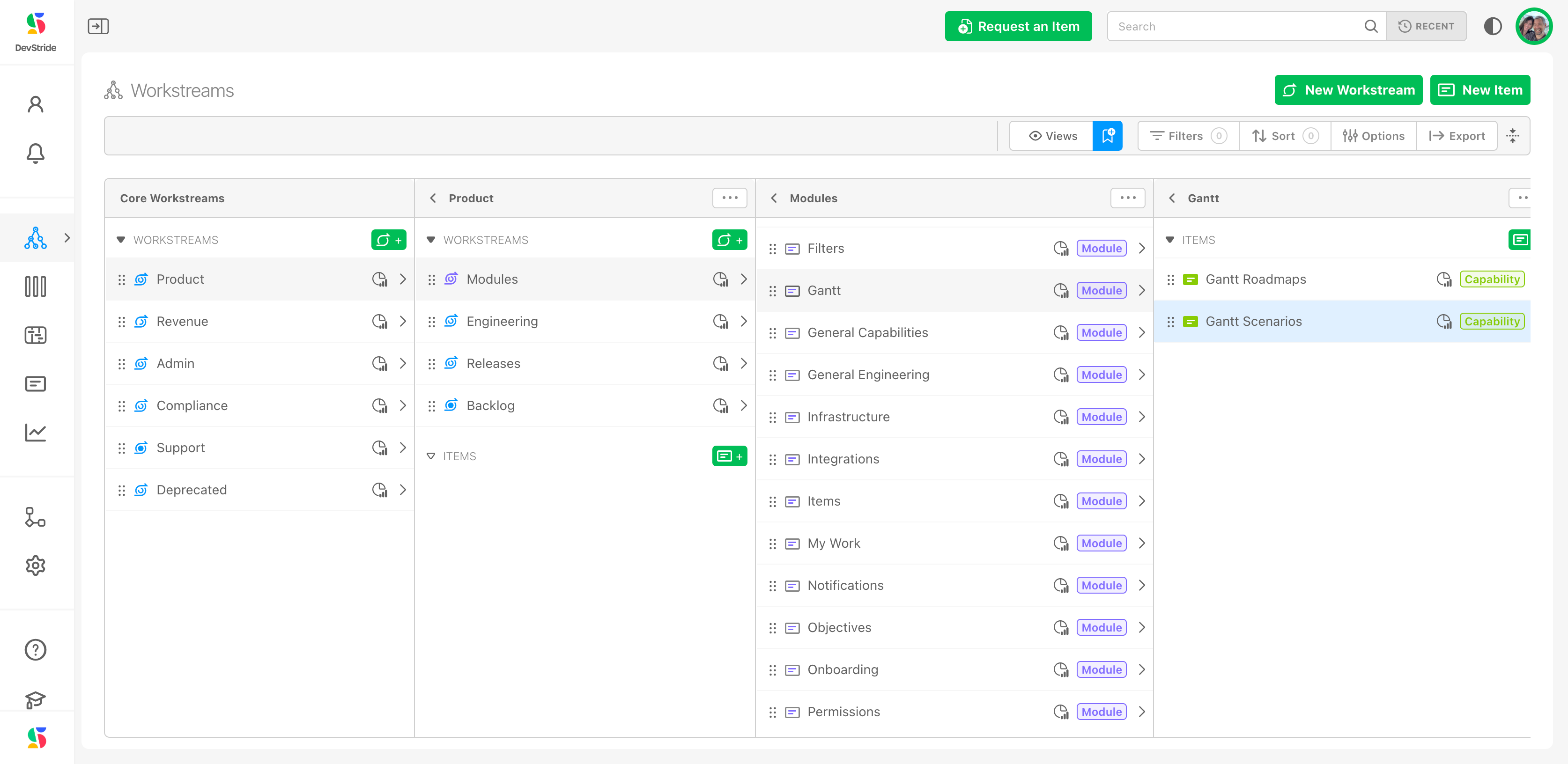Image resolution: width=1568 pixels, height=764 pixels.
Task: Expand the ITEMS section under Product
Action: 431,456
